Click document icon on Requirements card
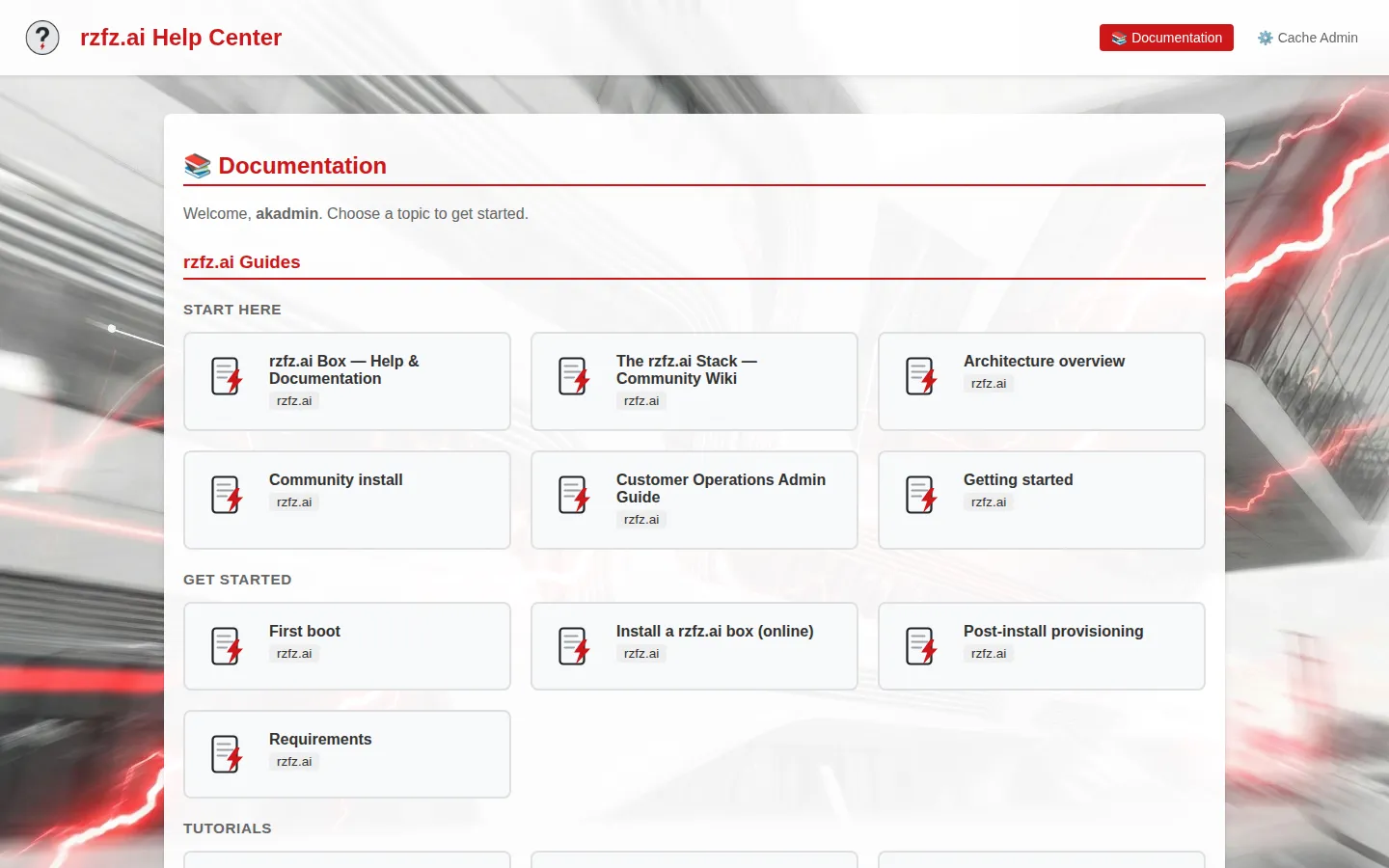The image size is (1389, 868). pos(227,754)
